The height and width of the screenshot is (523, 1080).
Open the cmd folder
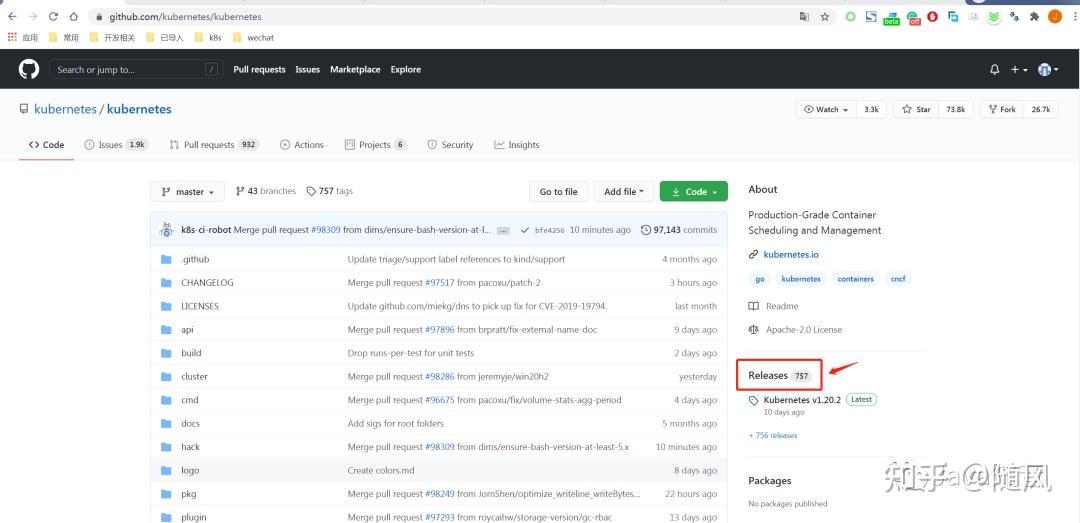(189, 400)
